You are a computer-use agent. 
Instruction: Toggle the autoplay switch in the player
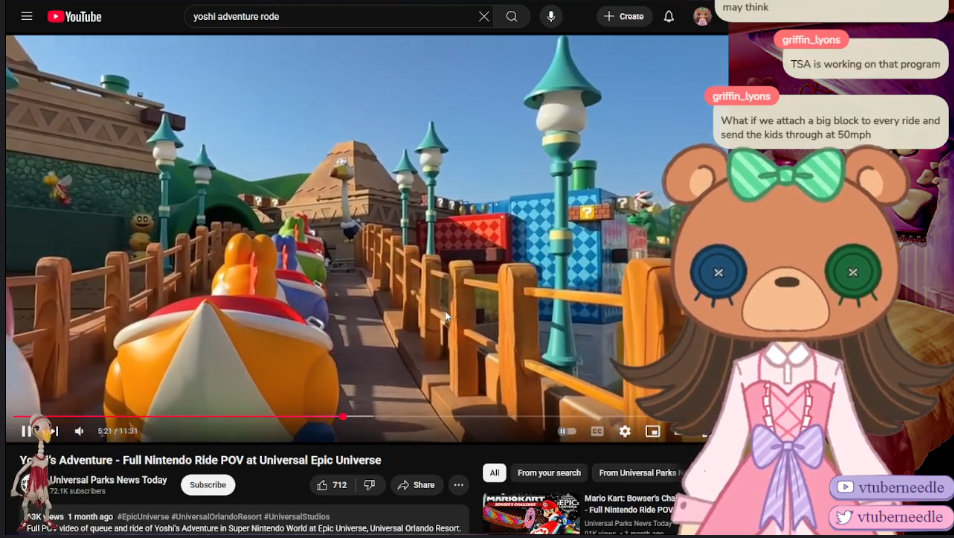point(567,431)
